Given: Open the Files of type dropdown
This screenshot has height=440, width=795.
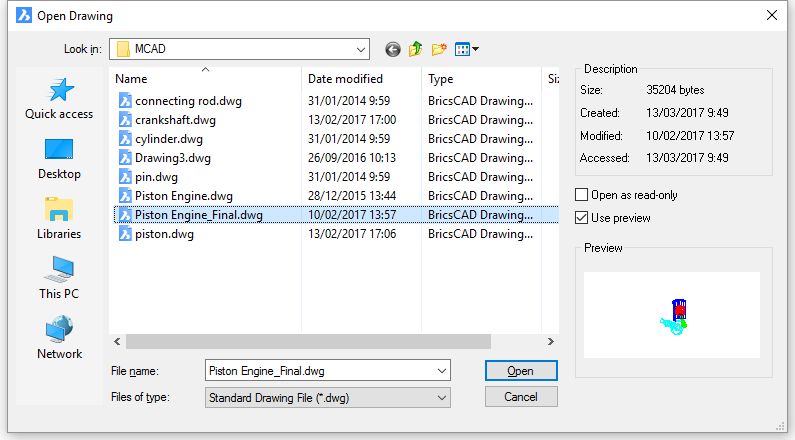Looking at the screenshot, I should (328, 398).
